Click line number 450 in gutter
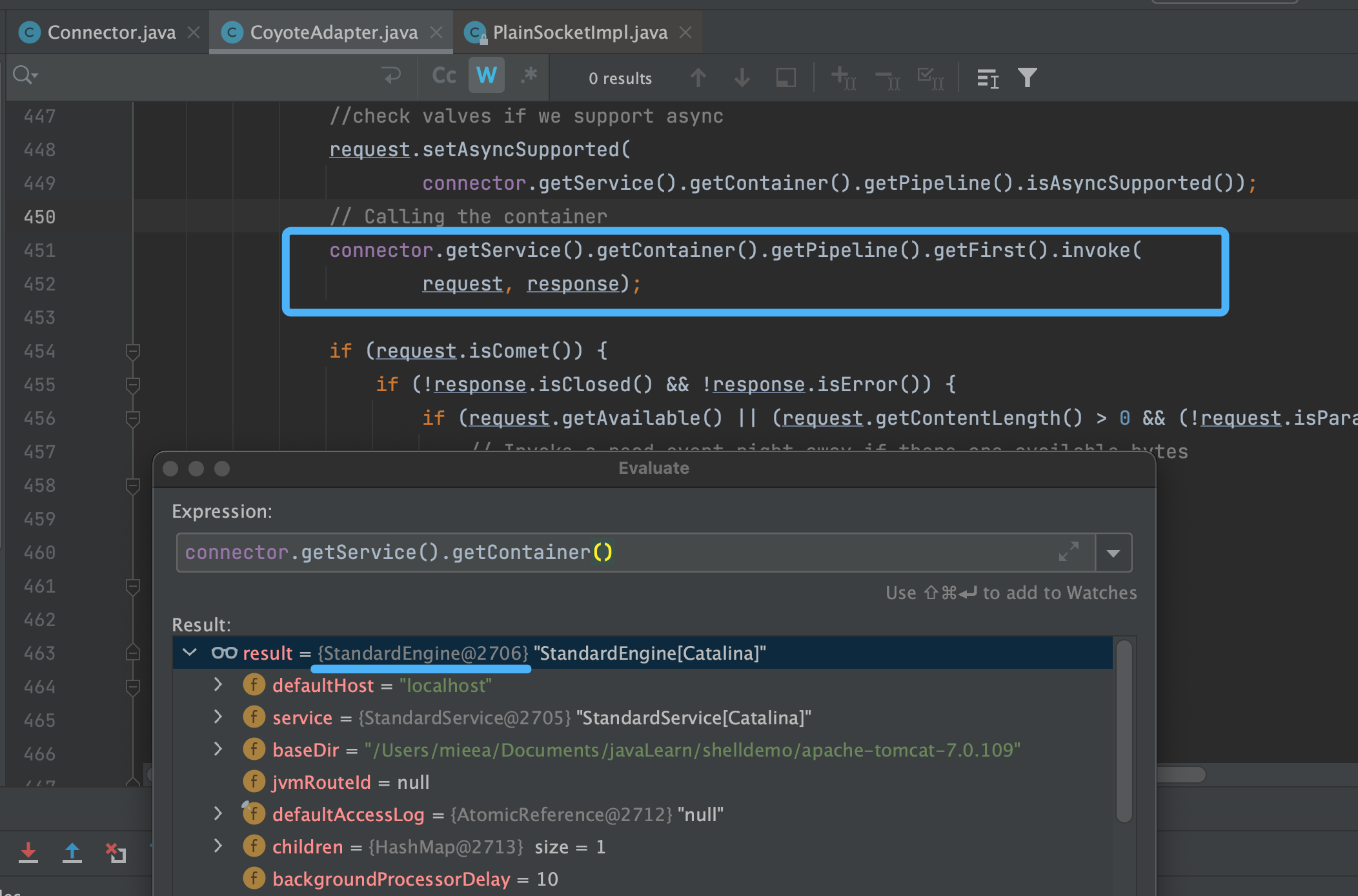The width and height of the screenshot is (1358, 896). click(39, 217)
